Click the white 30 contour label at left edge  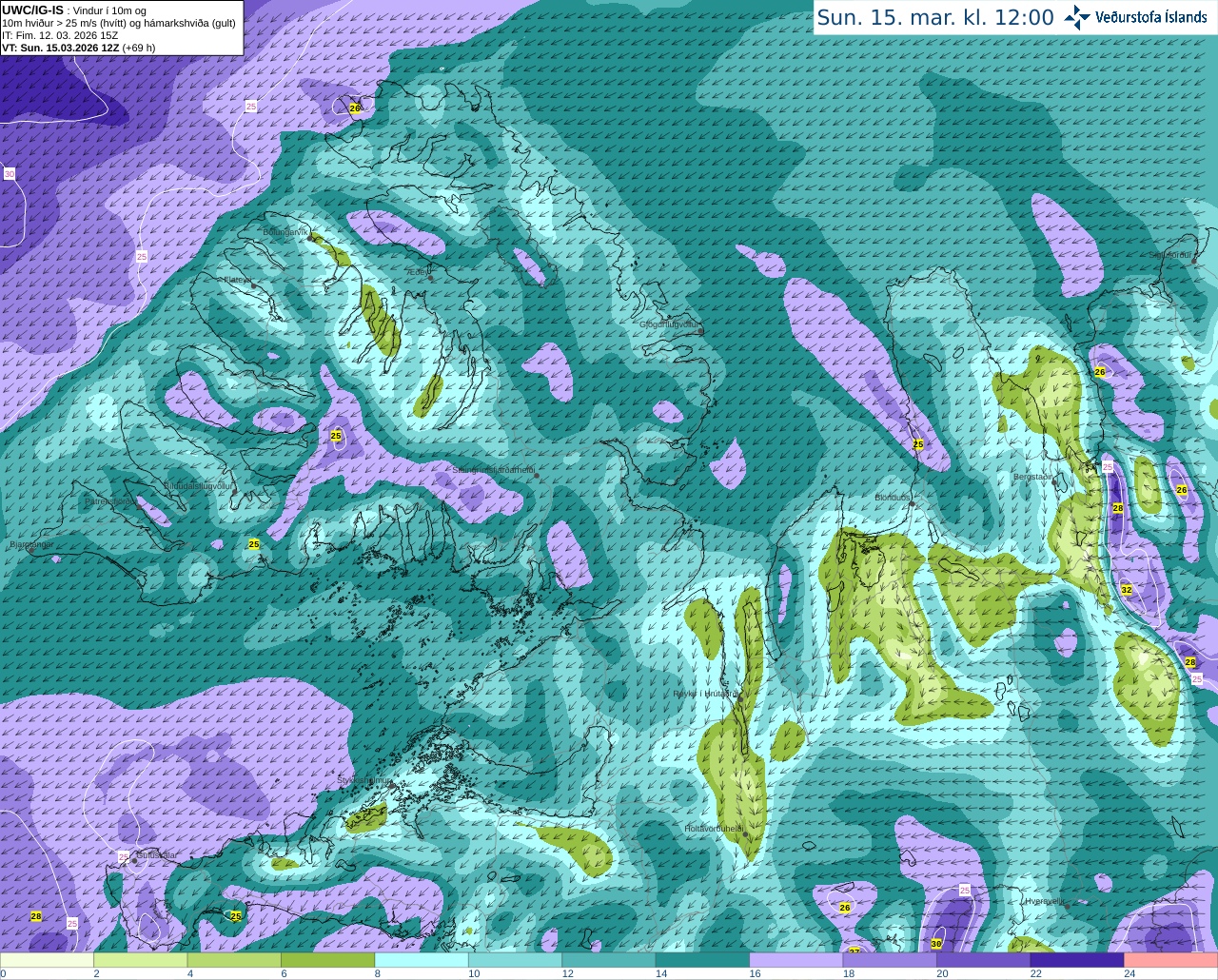pos(10,174)
